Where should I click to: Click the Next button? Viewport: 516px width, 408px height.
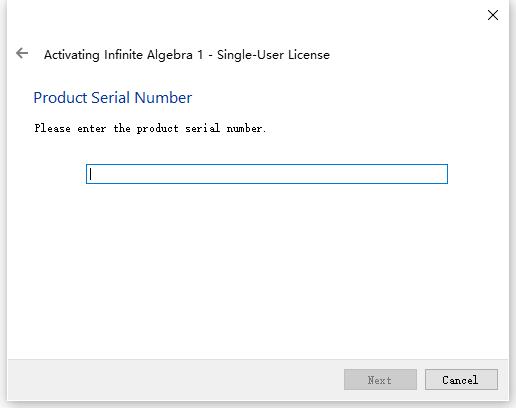[x=380, y=379]
